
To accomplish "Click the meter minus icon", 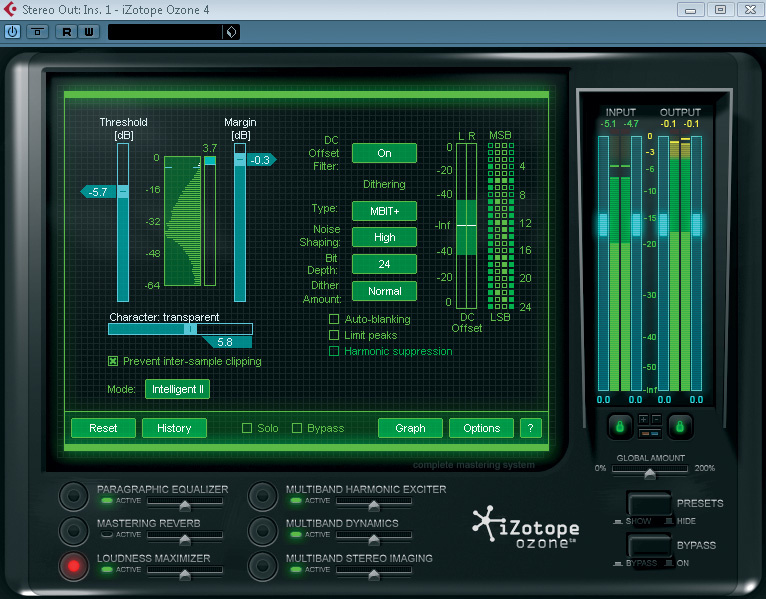I will [656, 419].
